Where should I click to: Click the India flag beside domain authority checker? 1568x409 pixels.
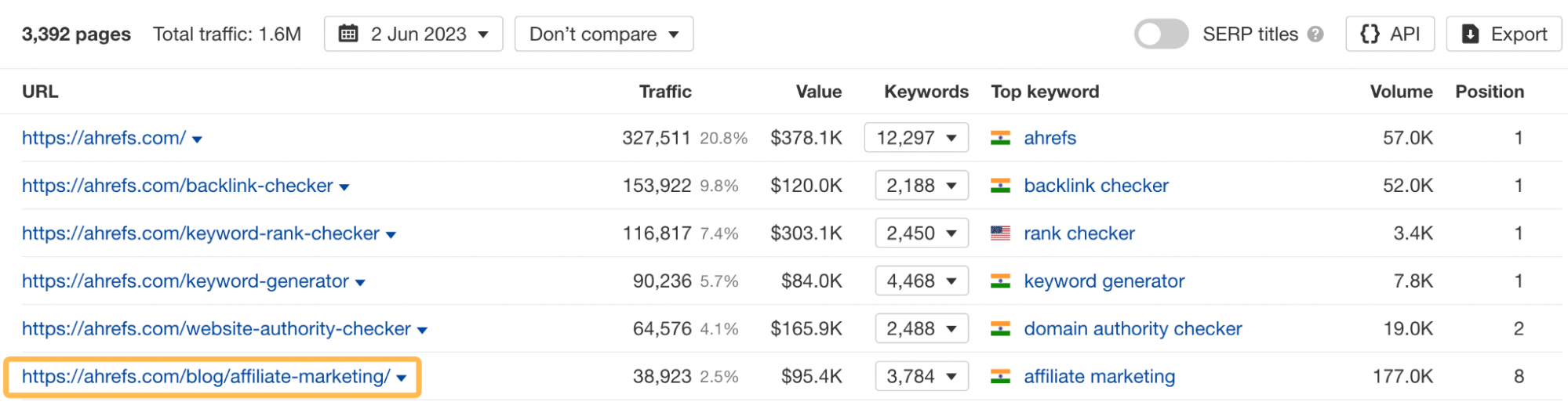(x=1000, y=329)
